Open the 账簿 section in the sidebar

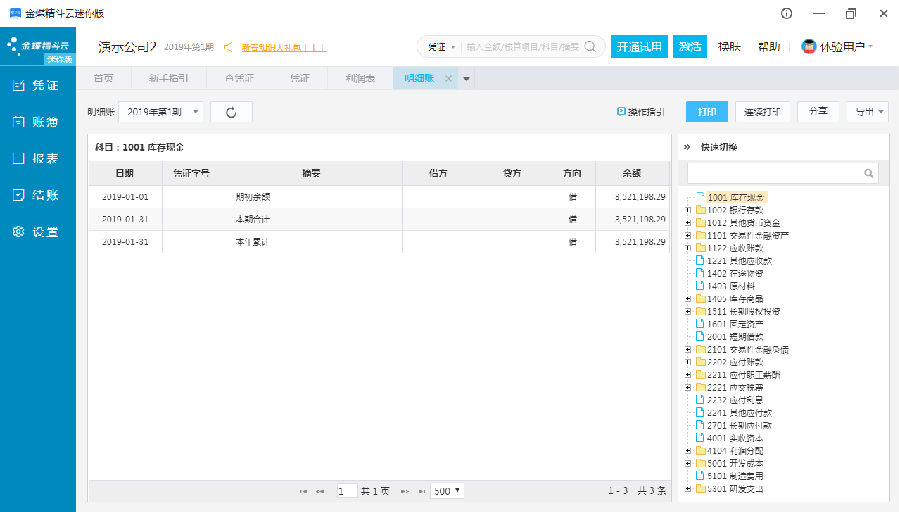pos(36,122)
